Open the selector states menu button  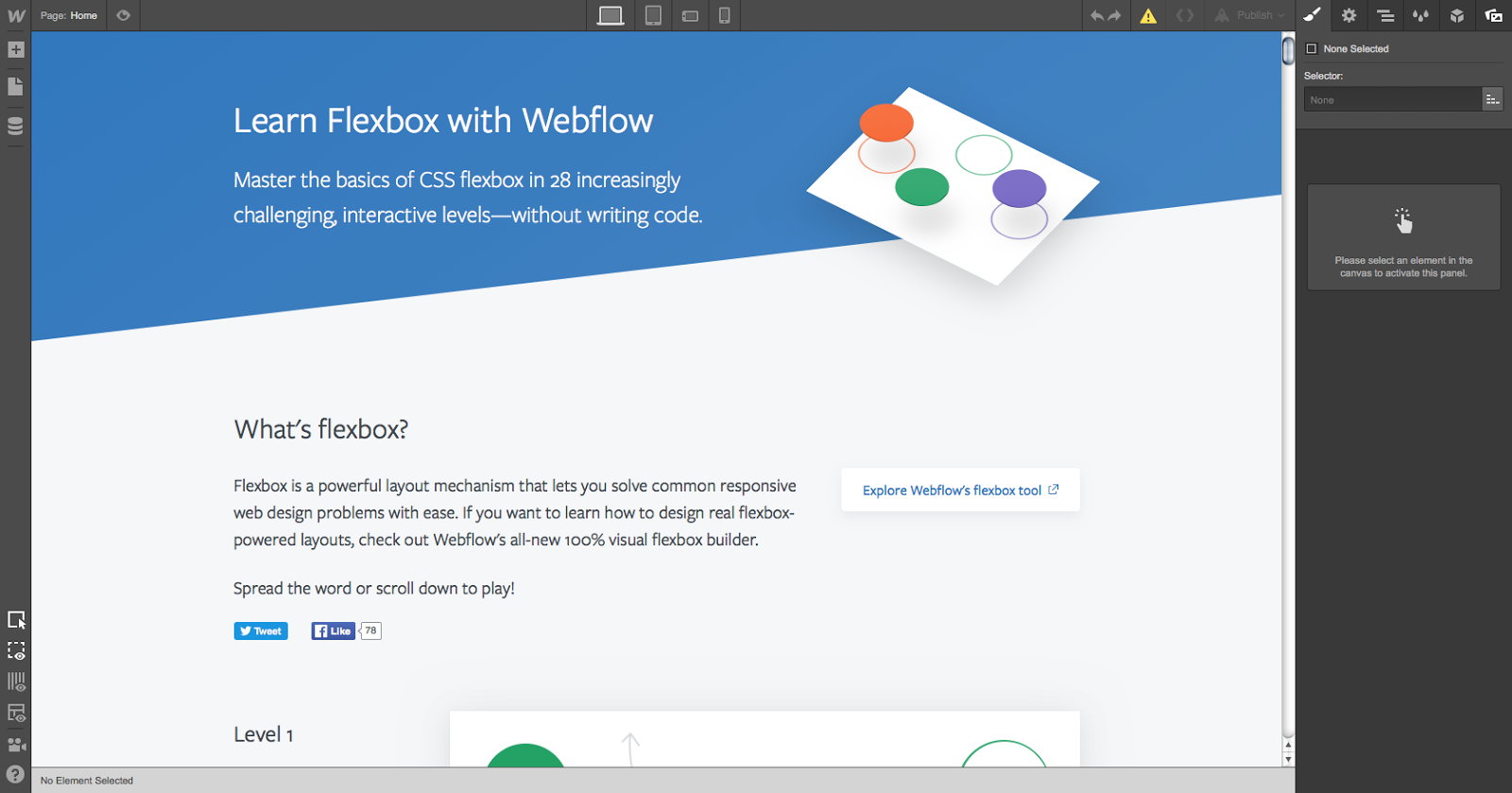[1492, 99]
